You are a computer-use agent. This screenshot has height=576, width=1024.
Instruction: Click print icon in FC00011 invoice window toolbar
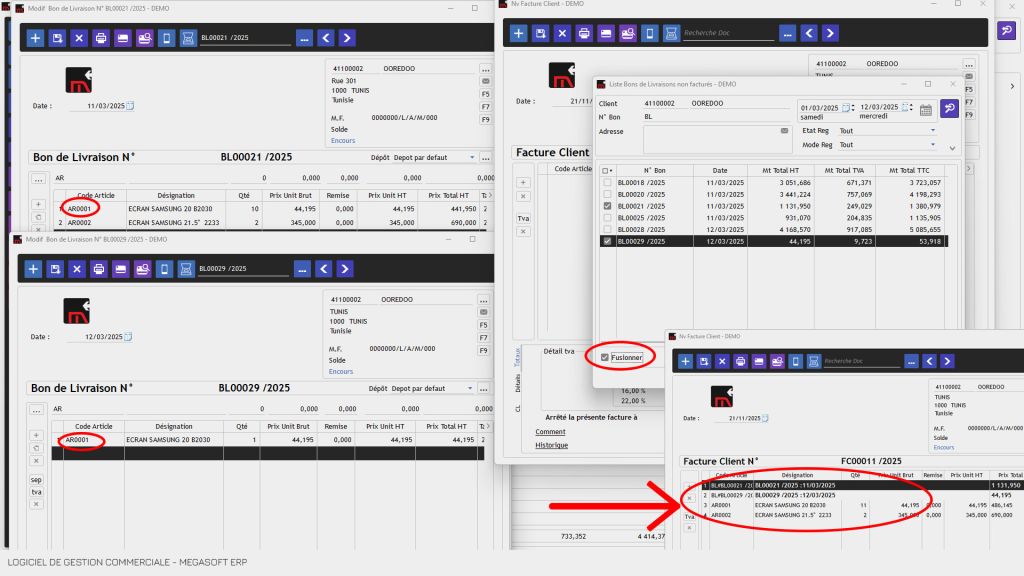pyautogui.click(x=741, y=361)
